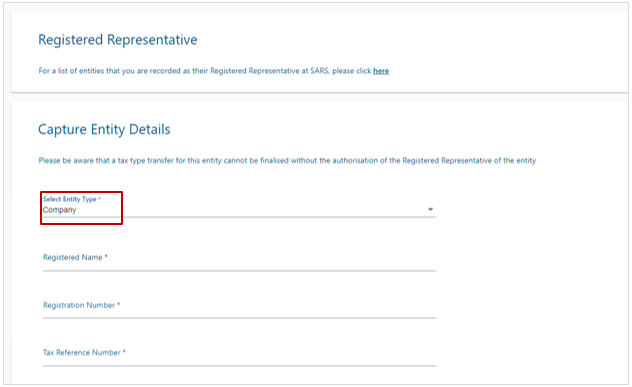Click the asterisk beside Tax Reference Number

point(124,352)
